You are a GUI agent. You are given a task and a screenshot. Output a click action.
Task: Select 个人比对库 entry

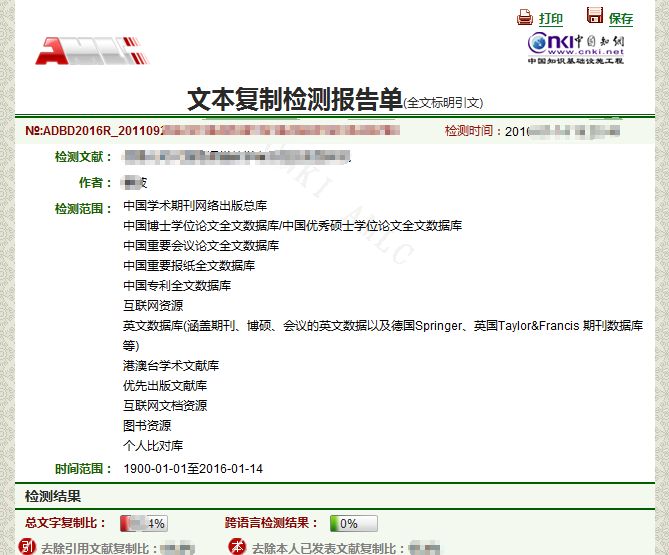pyautogui.click(x=153, y=446)
